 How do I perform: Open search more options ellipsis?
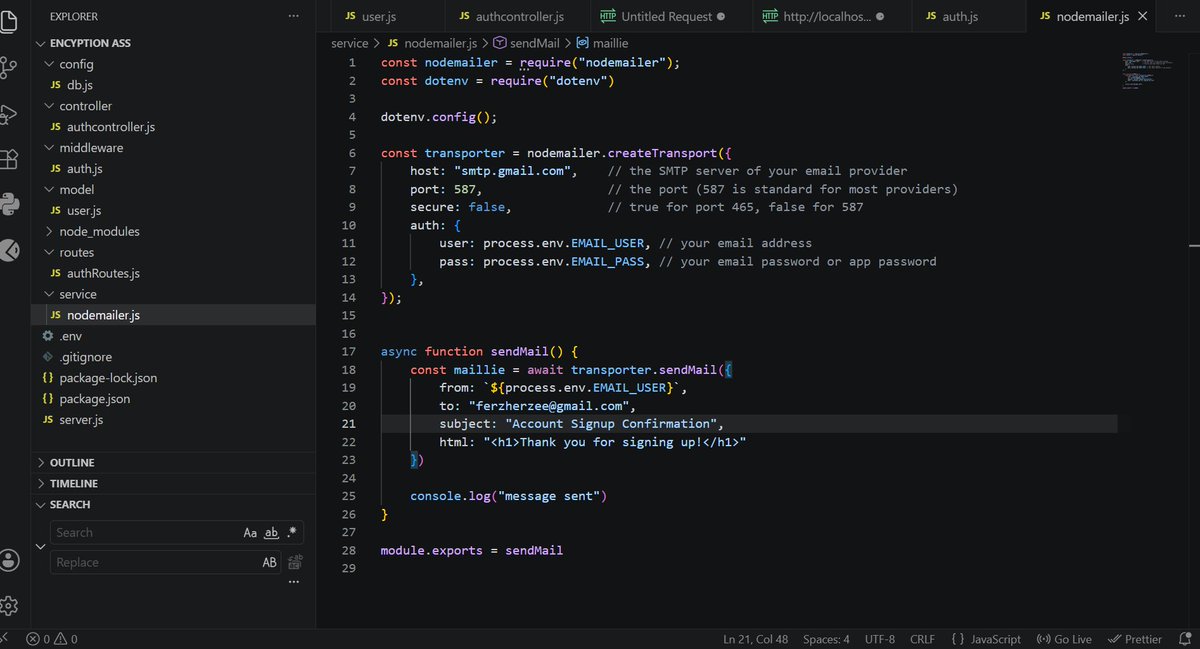293,582
